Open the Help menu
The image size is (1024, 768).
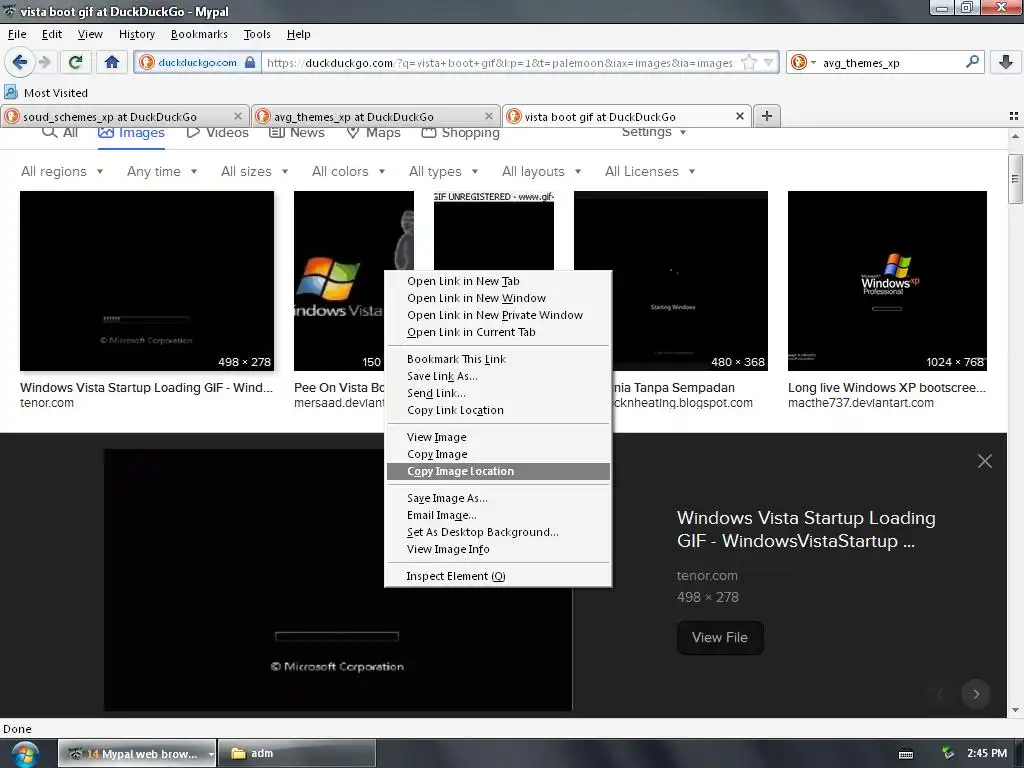(298, 34)
